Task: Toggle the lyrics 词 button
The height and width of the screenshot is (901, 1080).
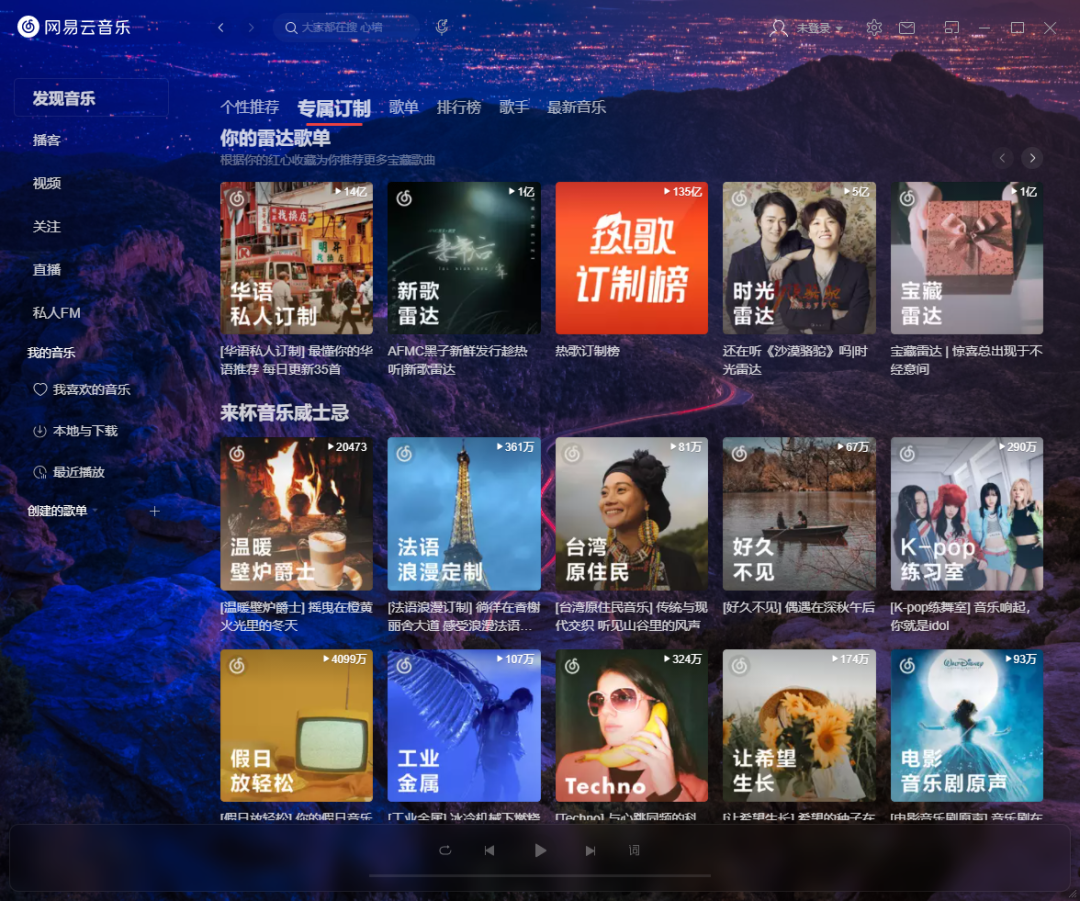Action: (x=634, y=850)
